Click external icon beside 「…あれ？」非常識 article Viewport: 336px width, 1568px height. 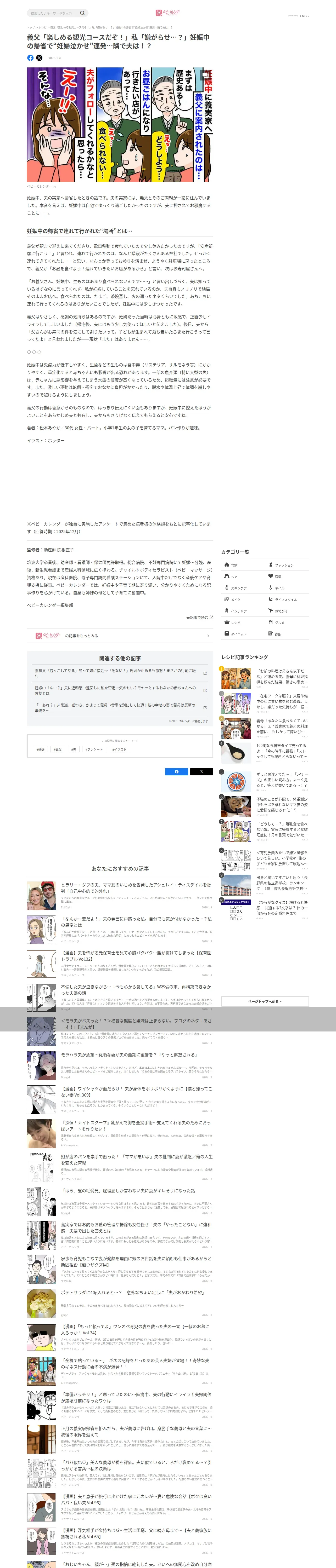[x=205, y=707]
